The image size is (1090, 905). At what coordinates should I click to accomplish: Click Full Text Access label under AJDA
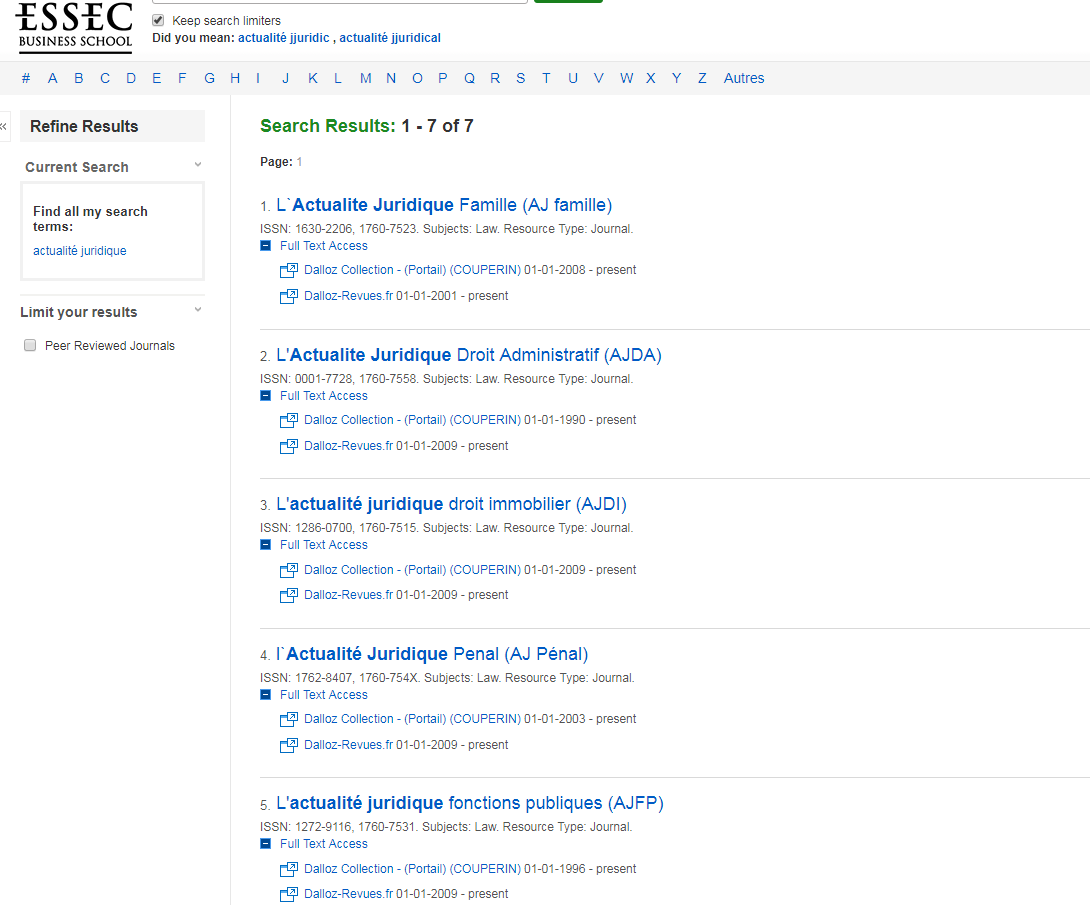coord(324,396)
